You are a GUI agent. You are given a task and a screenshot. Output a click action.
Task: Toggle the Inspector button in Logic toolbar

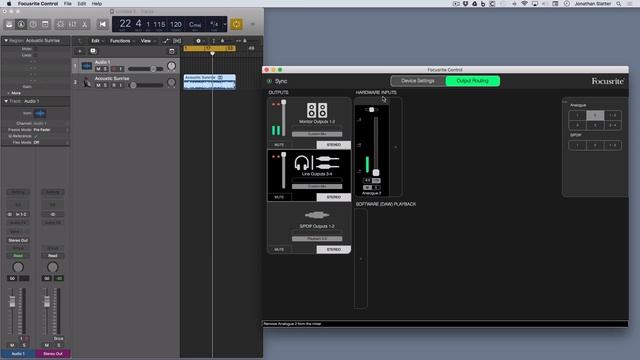(x=21, y=24)
